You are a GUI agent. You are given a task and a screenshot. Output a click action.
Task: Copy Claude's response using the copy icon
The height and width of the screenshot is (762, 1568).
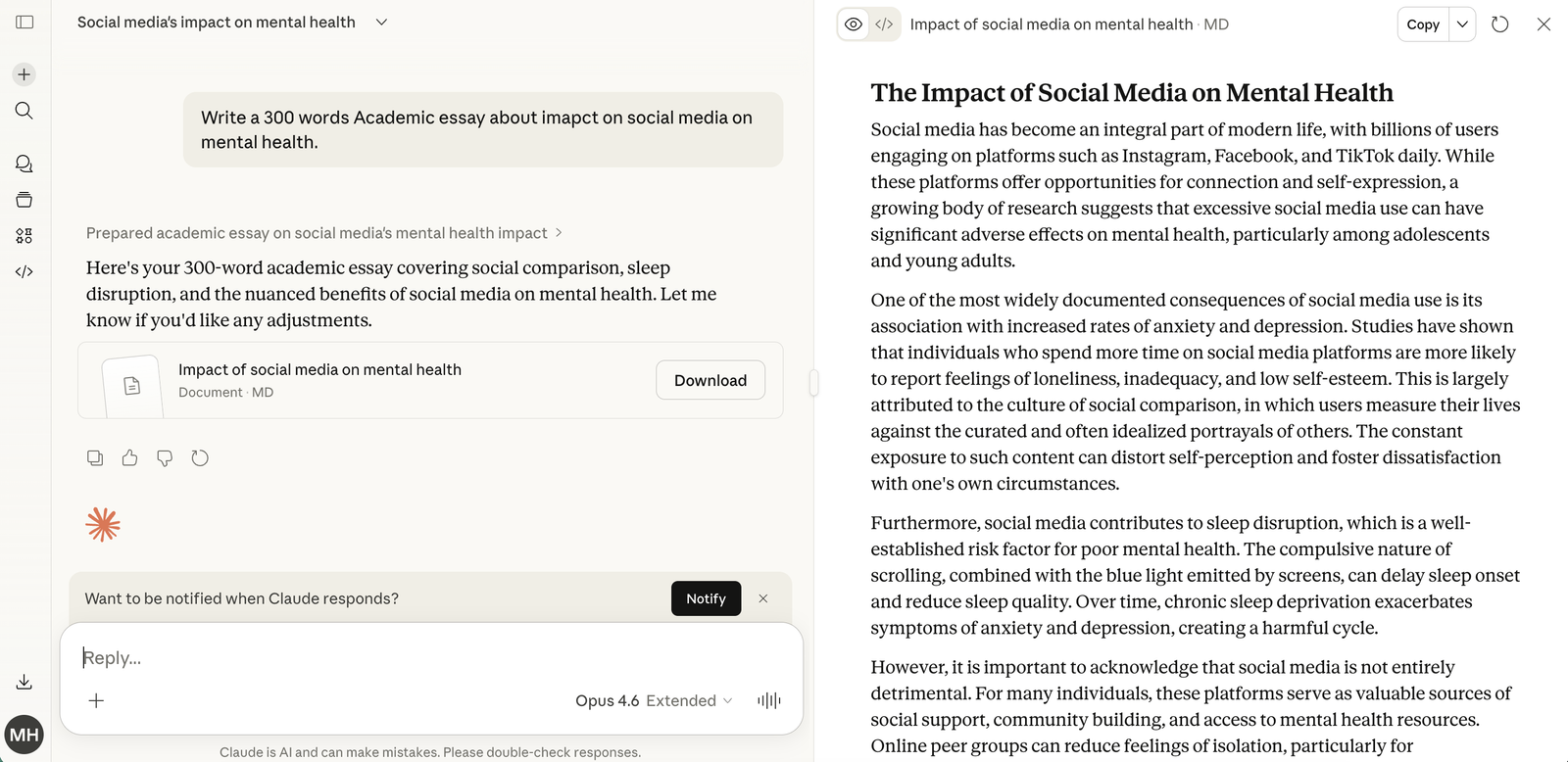click(x=94, y=457)
